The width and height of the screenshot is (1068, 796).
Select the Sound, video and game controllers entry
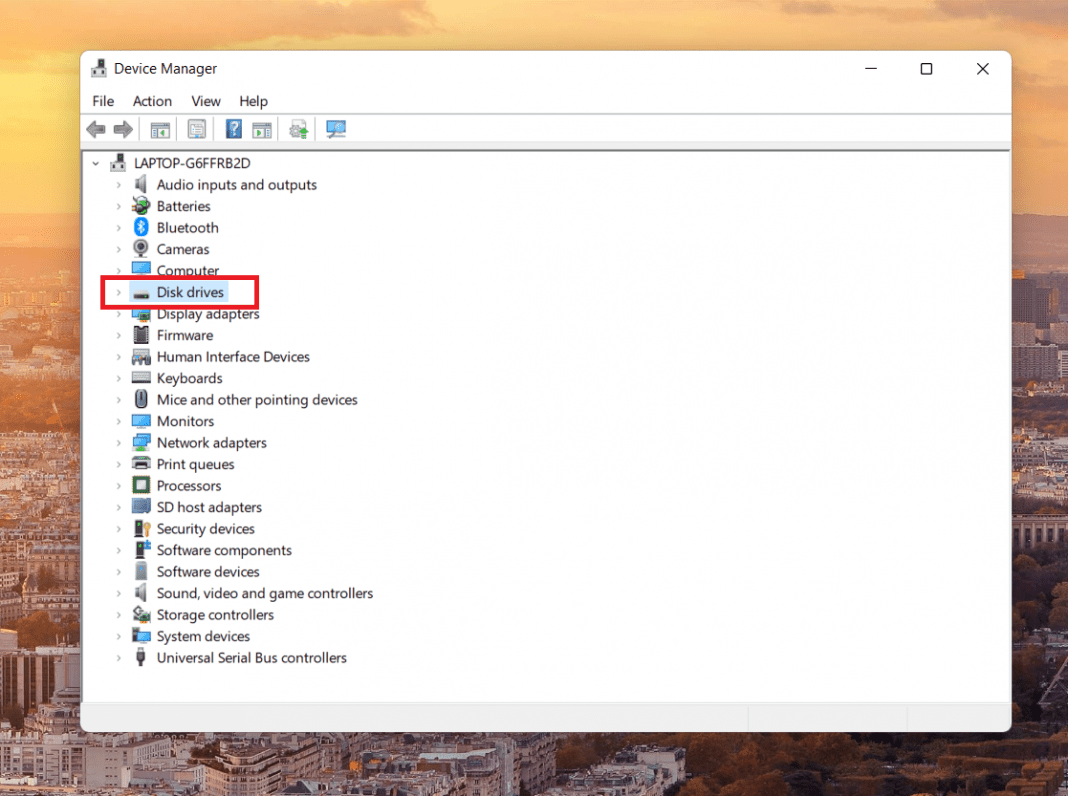(264, 592)
